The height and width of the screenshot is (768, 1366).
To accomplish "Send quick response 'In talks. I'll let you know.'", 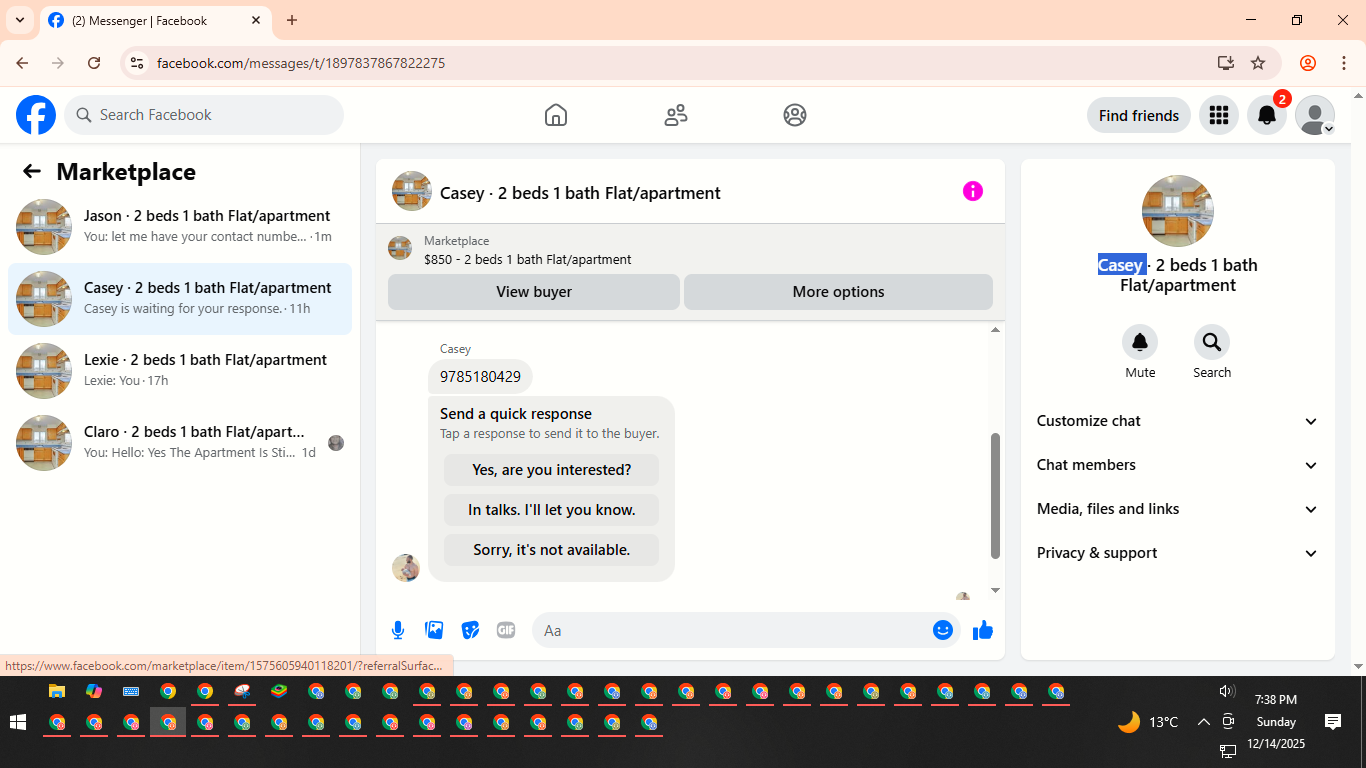I will tap(552, 510).
